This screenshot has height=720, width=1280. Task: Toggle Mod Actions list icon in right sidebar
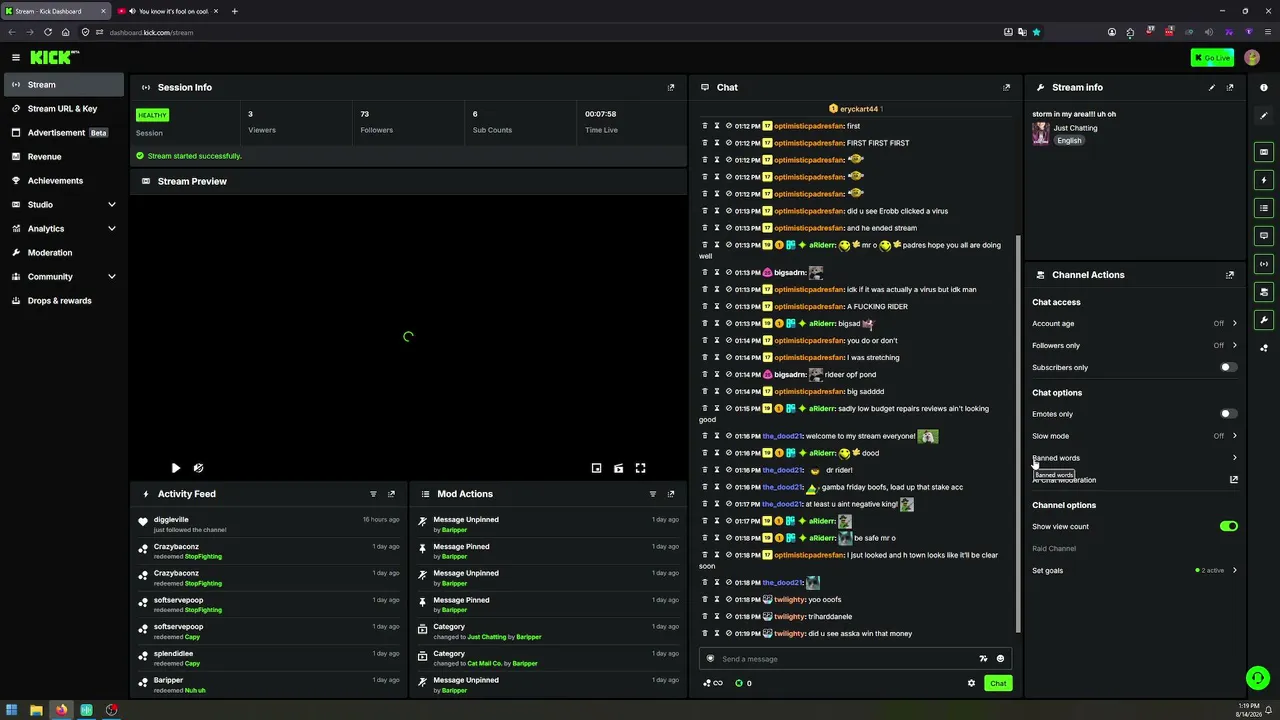[1264, 208]
